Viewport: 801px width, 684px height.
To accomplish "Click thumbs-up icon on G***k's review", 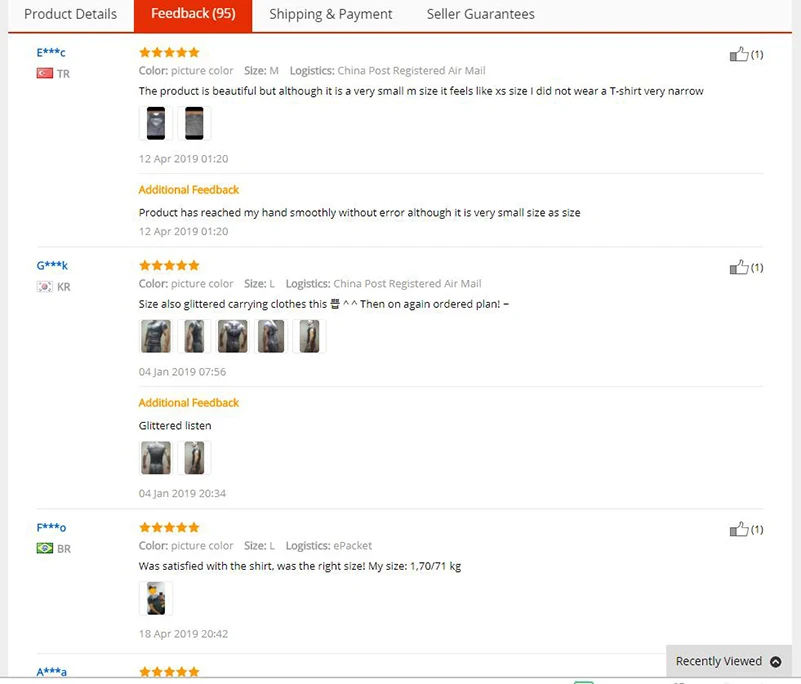I will coord(739,267).
